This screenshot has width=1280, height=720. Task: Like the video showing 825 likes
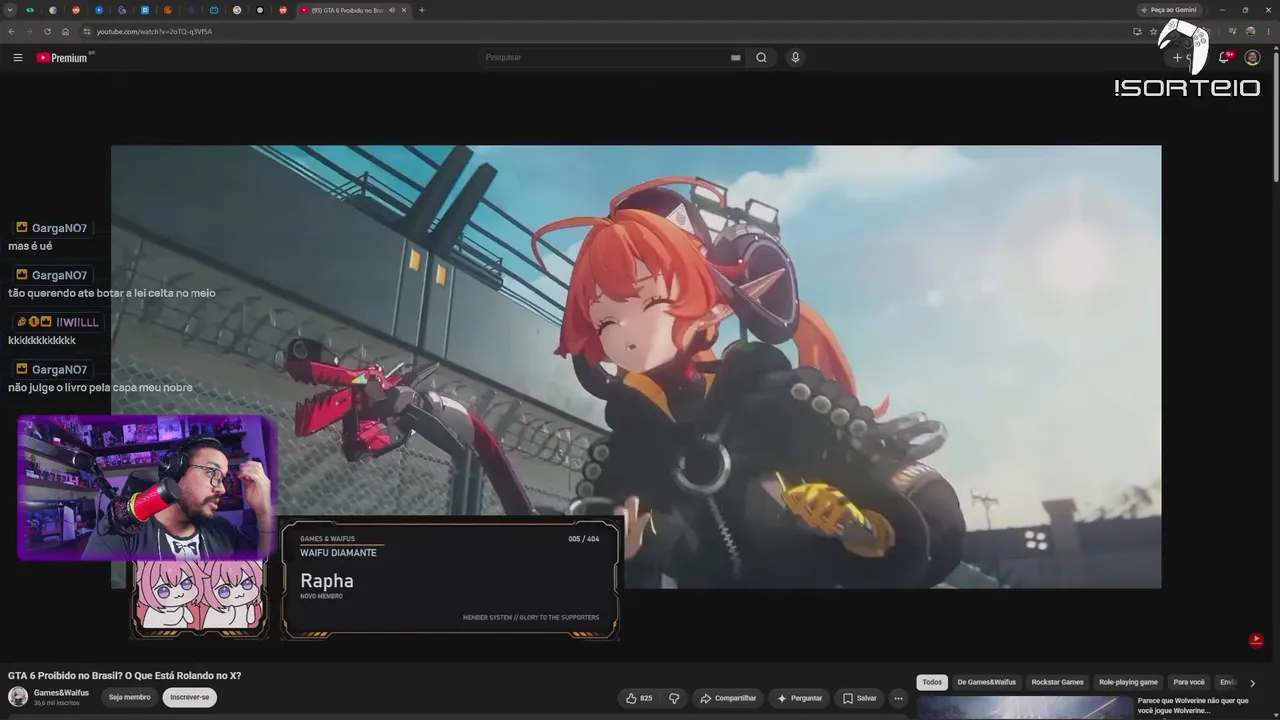click(640, 698)
